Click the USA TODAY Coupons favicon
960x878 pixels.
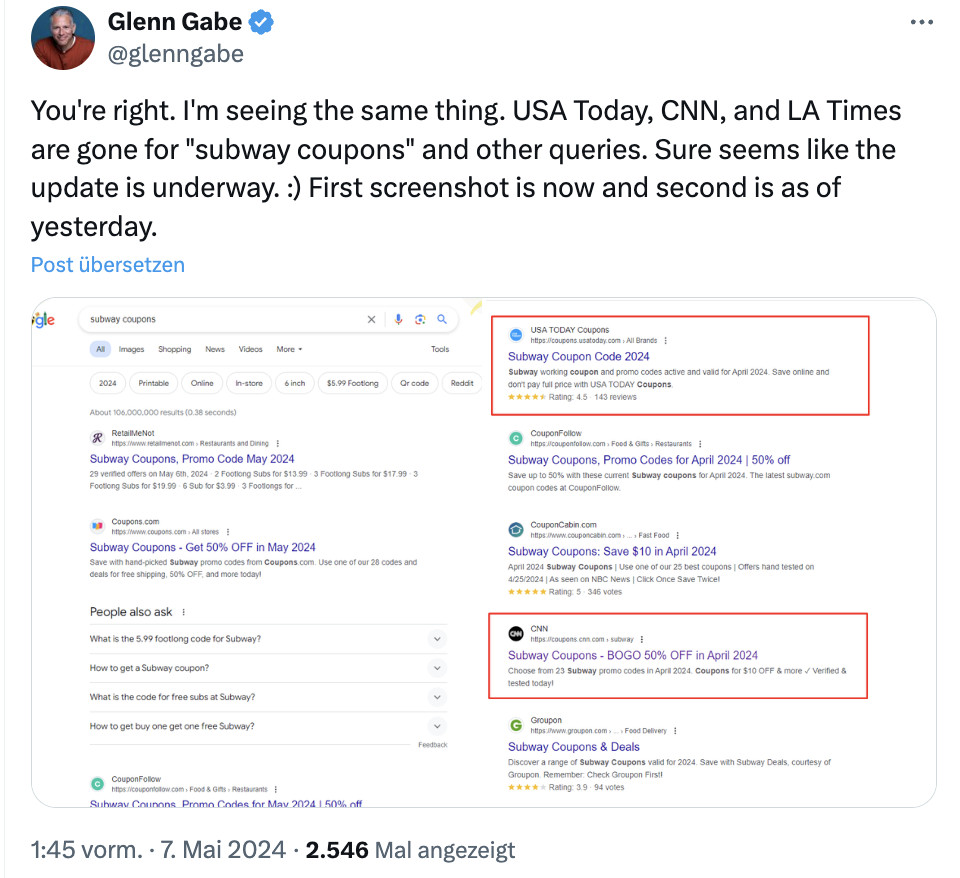(x=515, y=333)
